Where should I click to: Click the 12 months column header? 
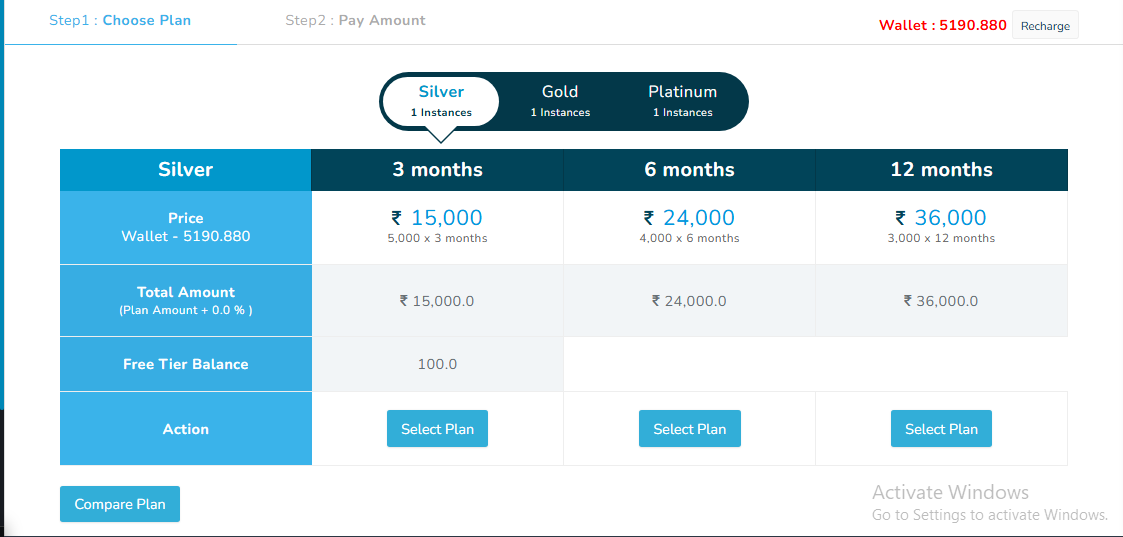tap(942, 170)
